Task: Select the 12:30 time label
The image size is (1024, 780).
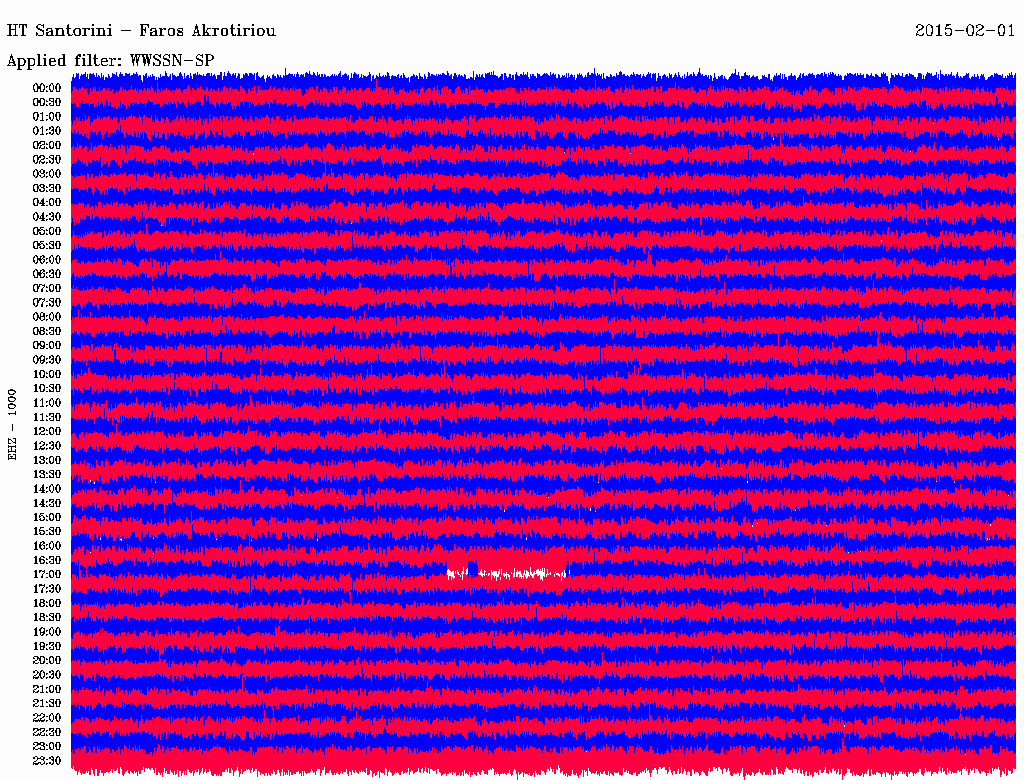Action: [47, 446]
